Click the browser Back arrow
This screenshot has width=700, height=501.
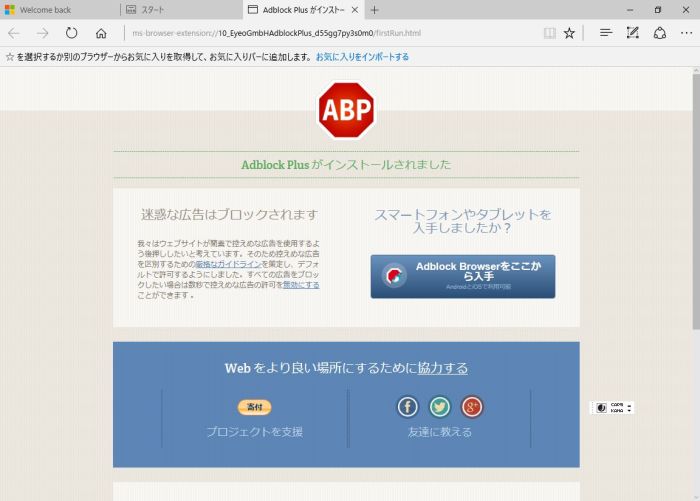(14, 33)
